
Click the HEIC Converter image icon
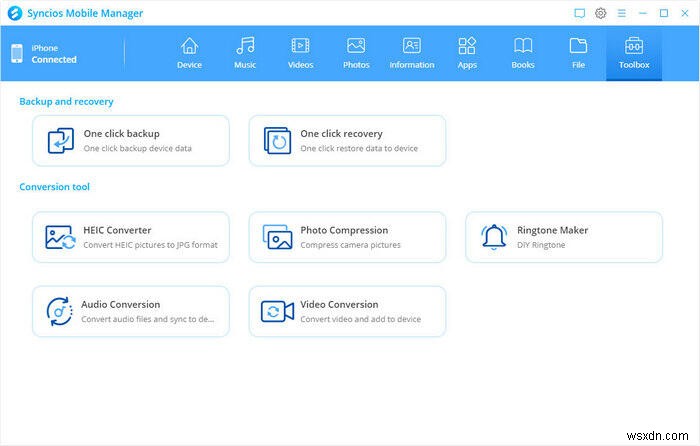60,237
